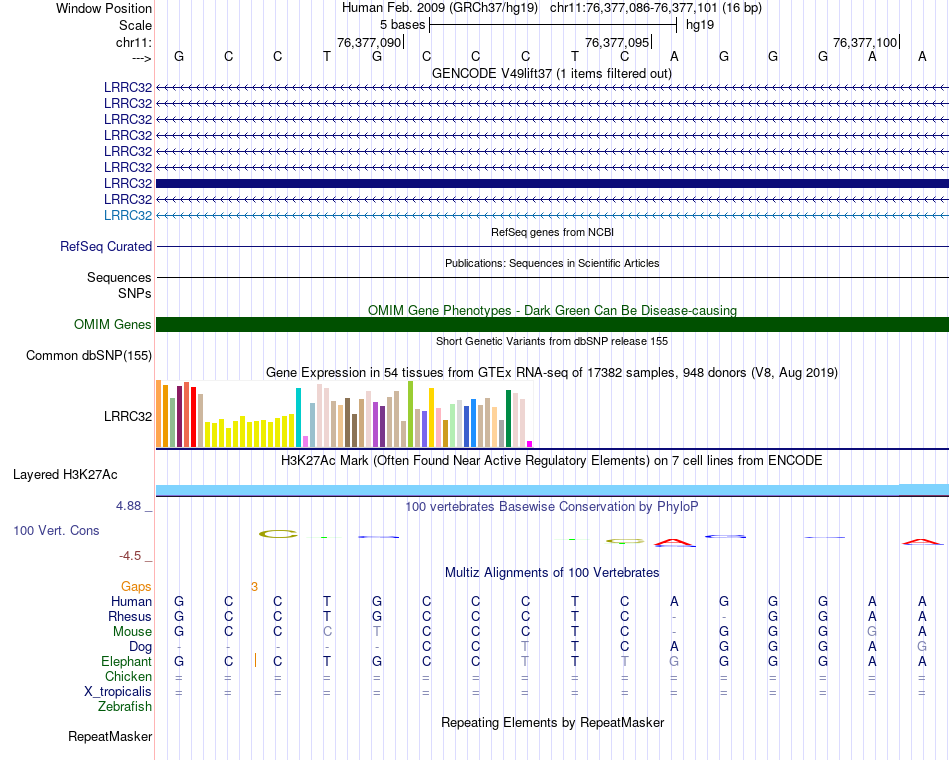This screenshot has width=950, height=760.
Task: Click the red A logo in PhyloP conservation
Action: pyautogui.click(x=674, y=543)
